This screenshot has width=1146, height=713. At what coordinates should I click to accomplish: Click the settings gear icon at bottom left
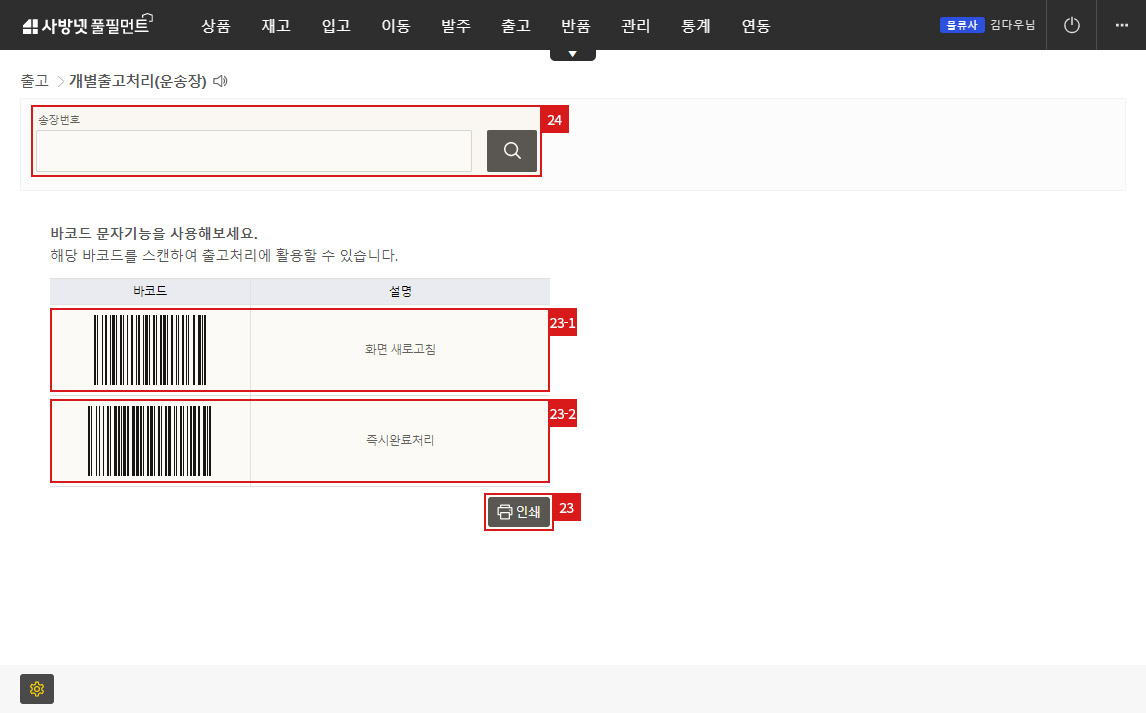37,689
